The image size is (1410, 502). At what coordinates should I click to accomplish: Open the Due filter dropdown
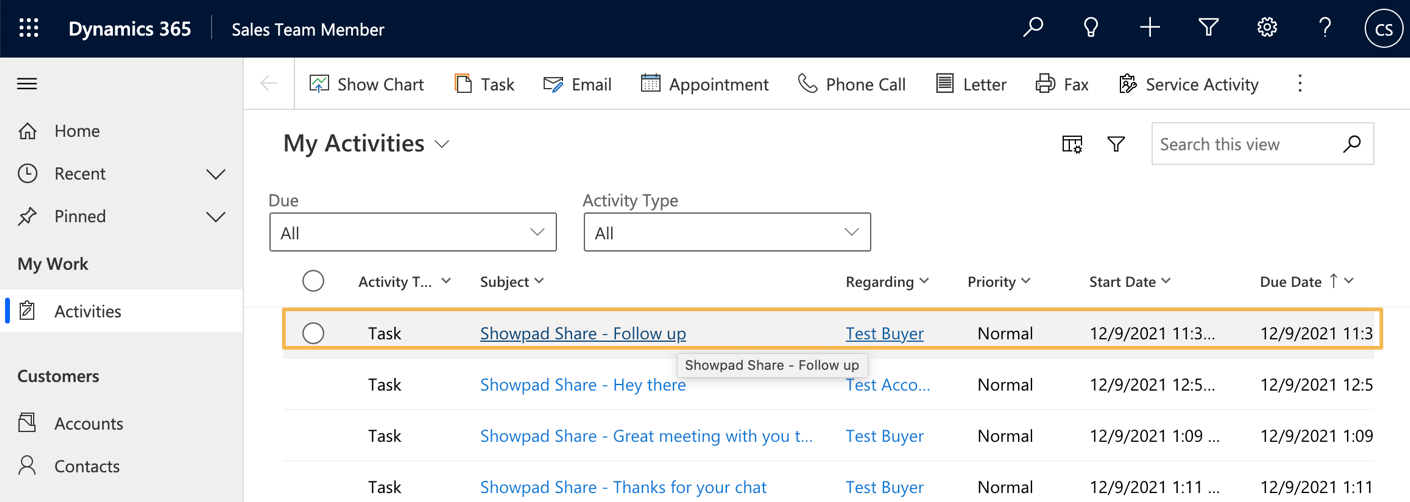(x=413, y=233)
